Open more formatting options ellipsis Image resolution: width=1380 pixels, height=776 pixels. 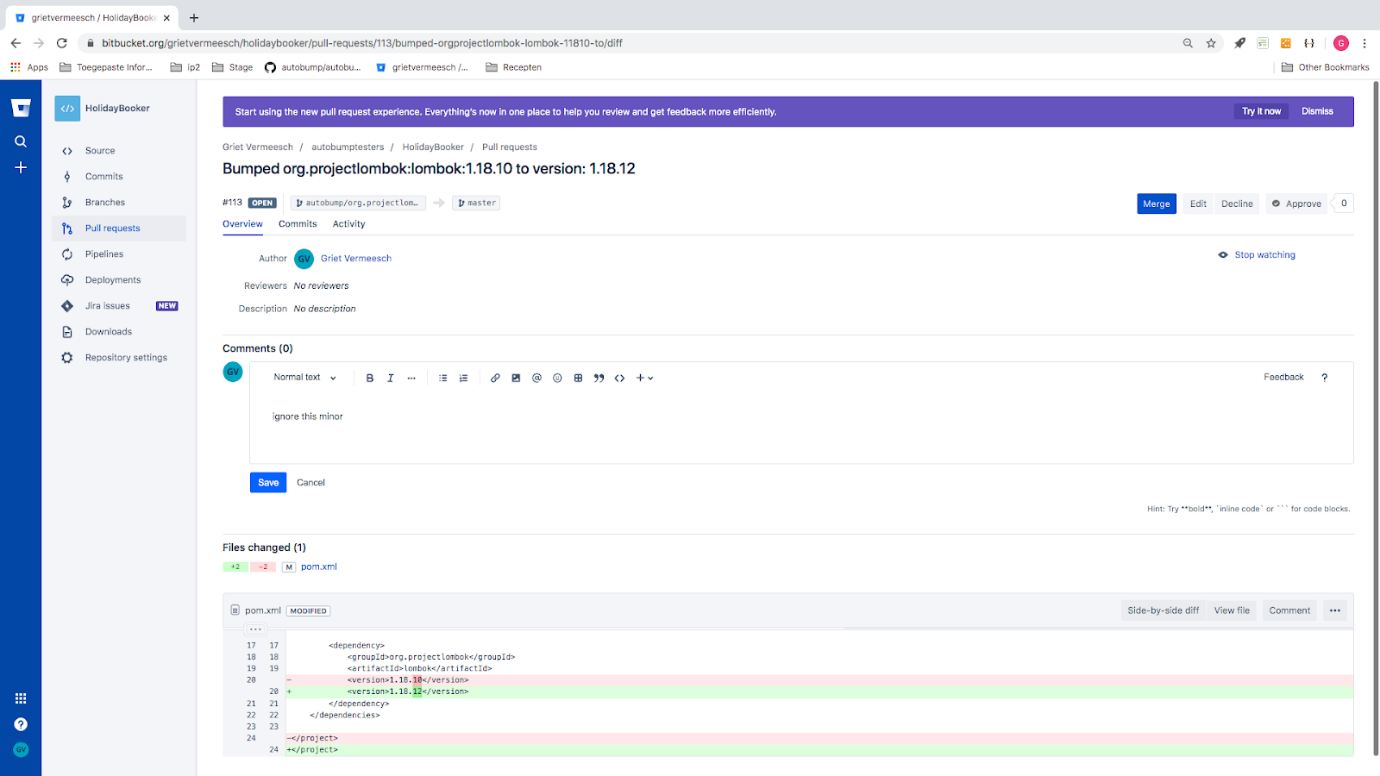coord(411,378)
